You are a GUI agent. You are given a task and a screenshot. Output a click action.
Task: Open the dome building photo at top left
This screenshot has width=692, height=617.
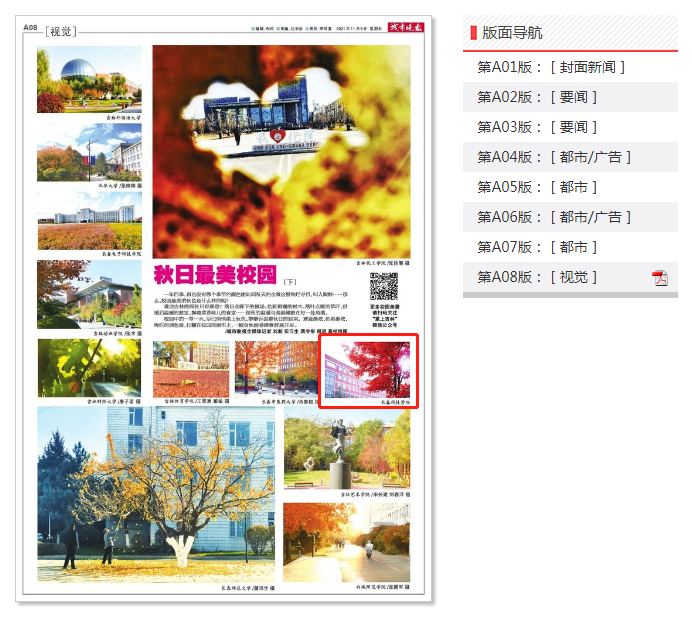(x=89, y=79)
